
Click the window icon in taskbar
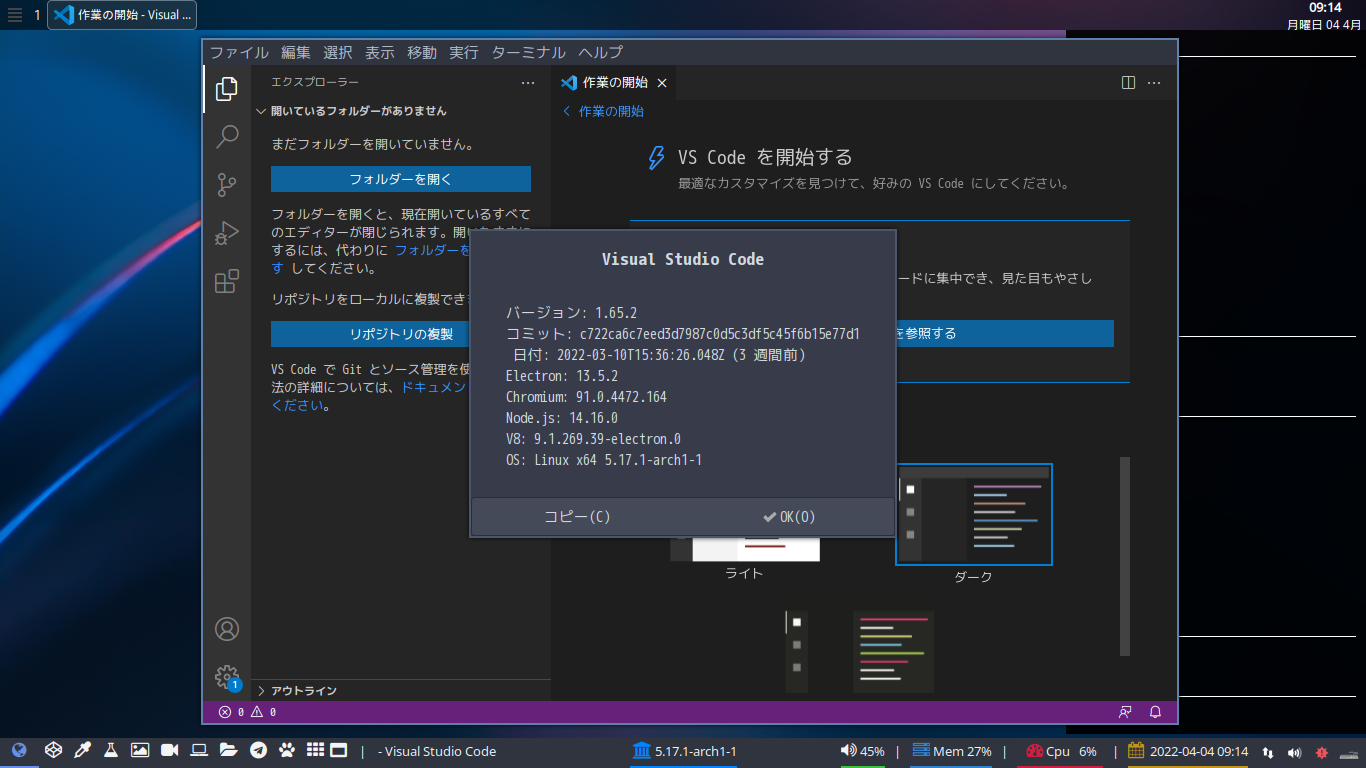[x=339, y=750]
